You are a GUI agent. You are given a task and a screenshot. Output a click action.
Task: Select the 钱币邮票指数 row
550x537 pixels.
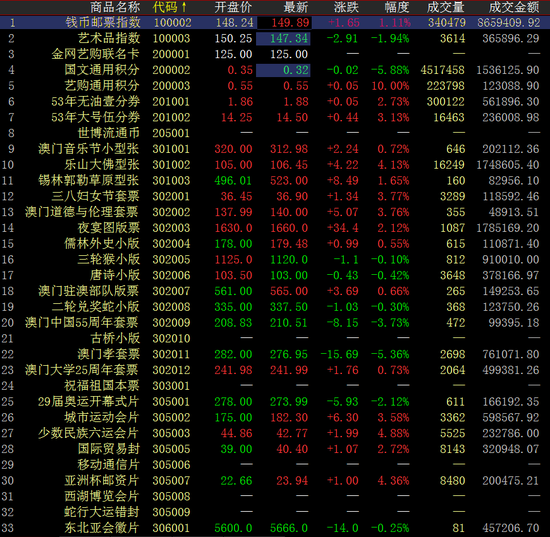[275, 23]
